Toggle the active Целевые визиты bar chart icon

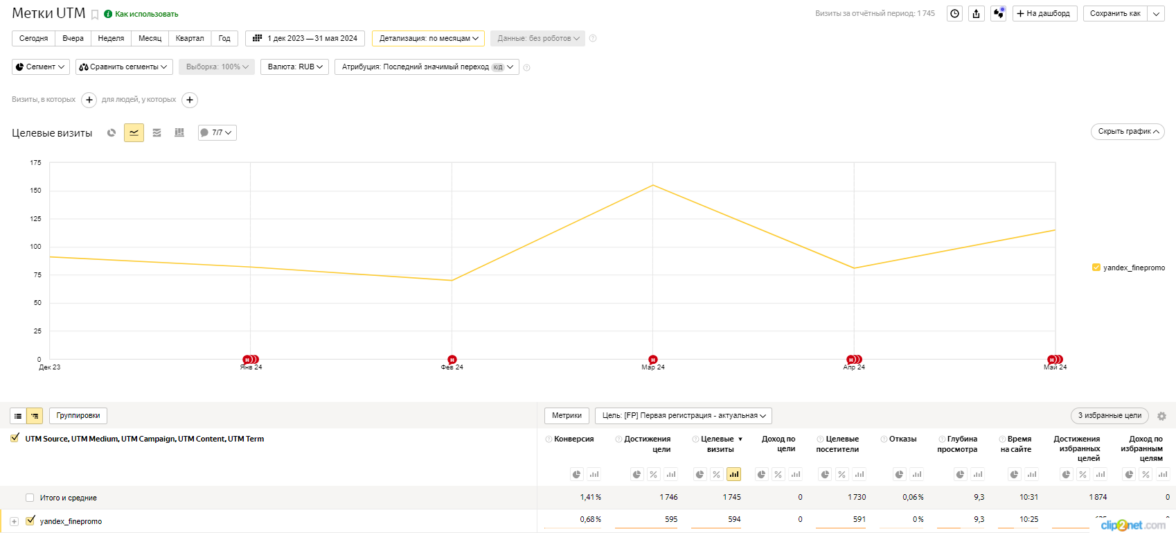click(734, 475)
